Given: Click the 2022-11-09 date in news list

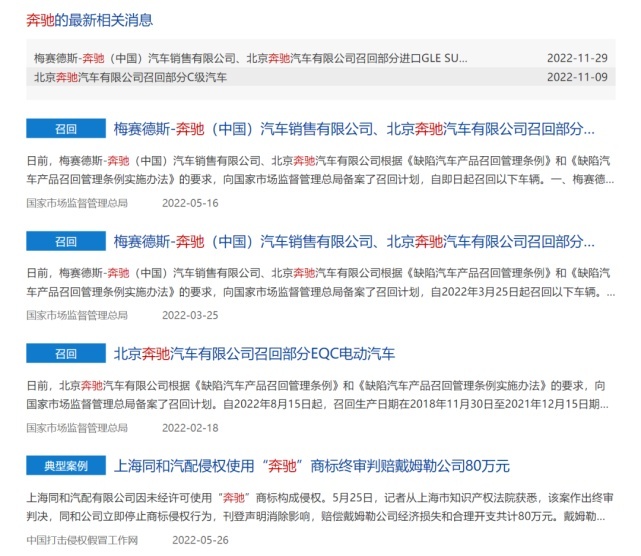Looking at the screenshot, I should pos(577,77).
